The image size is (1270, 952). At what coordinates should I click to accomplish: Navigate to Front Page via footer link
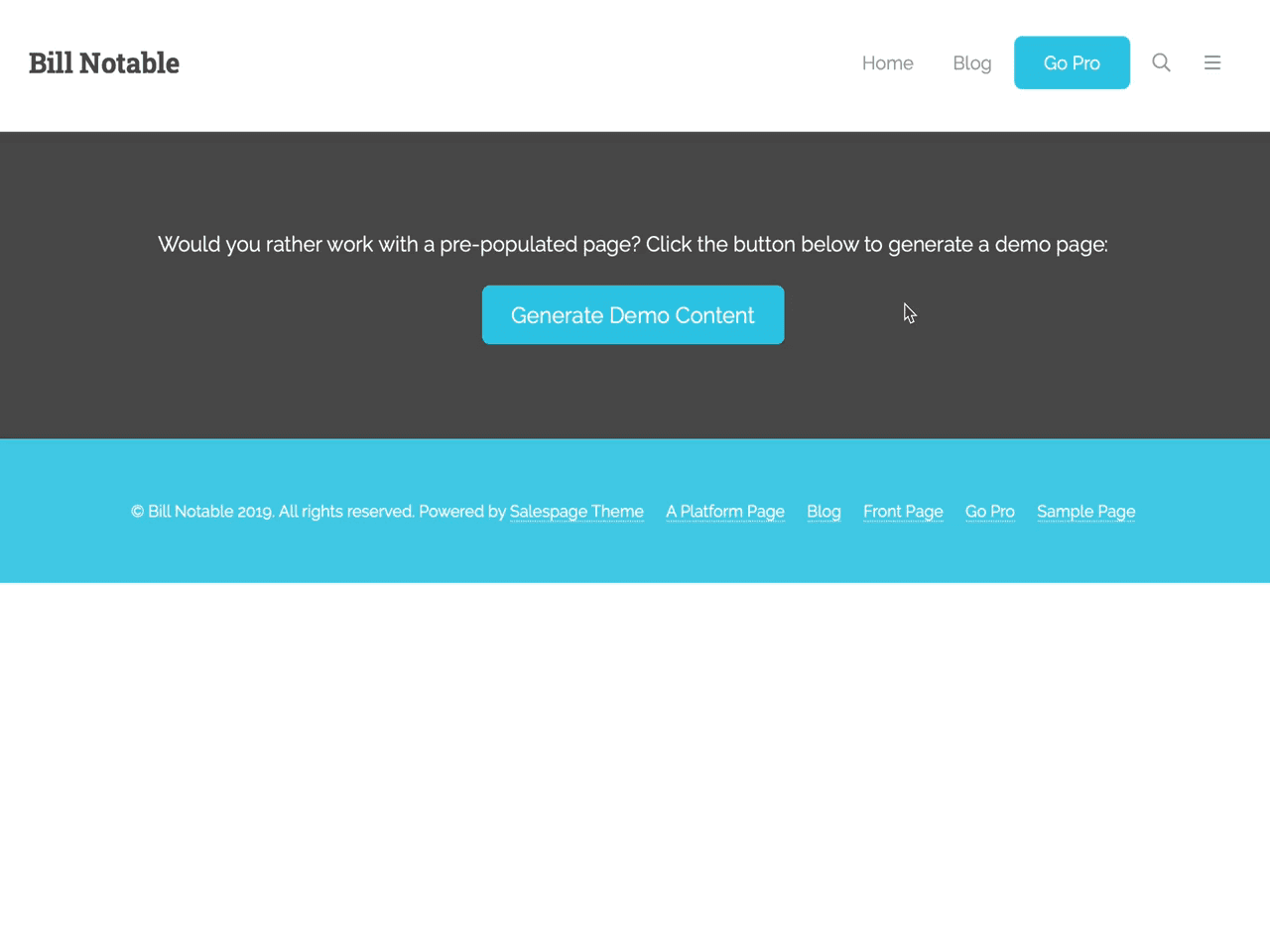click(903, 511)
